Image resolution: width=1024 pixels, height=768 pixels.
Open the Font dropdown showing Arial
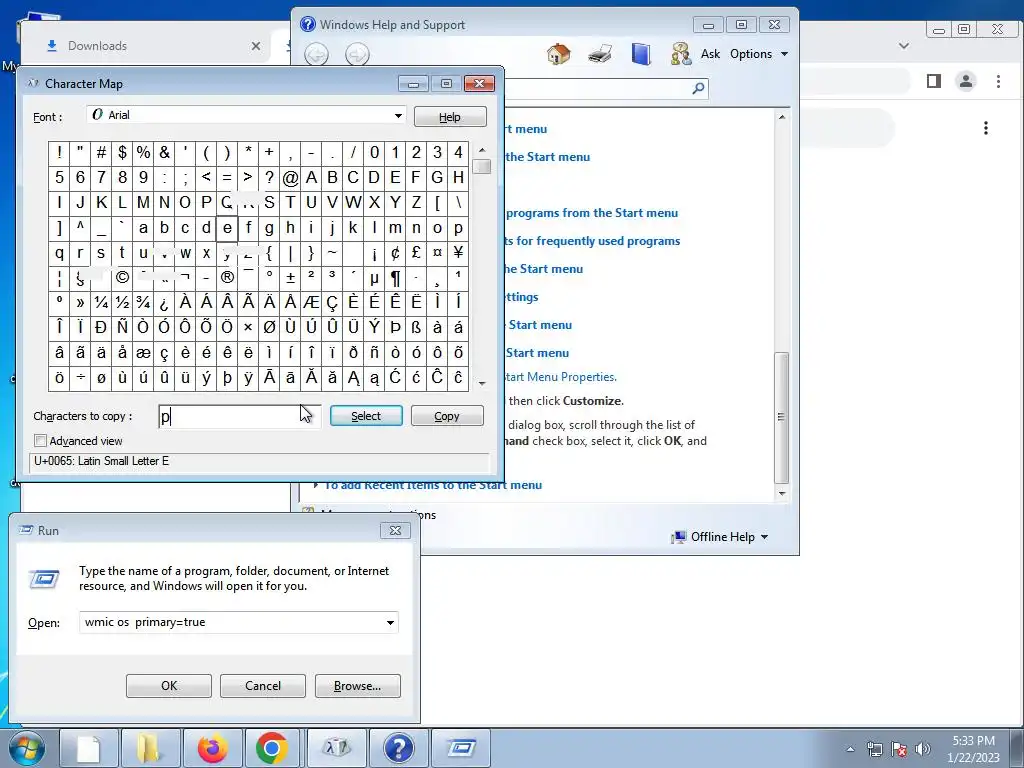[398, 116]
